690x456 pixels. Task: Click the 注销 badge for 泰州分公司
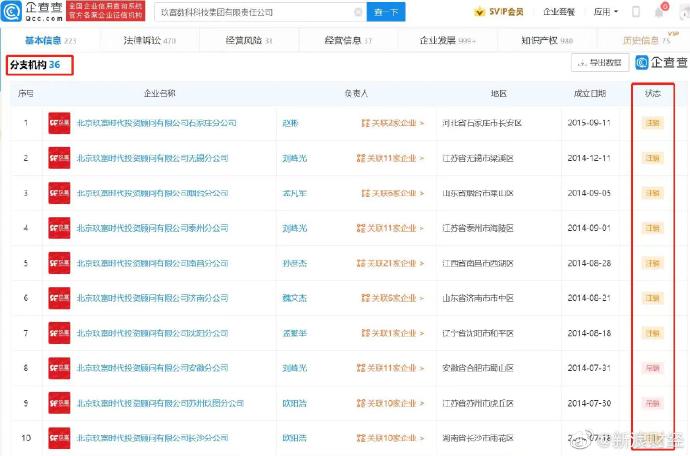[x=653, y=228]
